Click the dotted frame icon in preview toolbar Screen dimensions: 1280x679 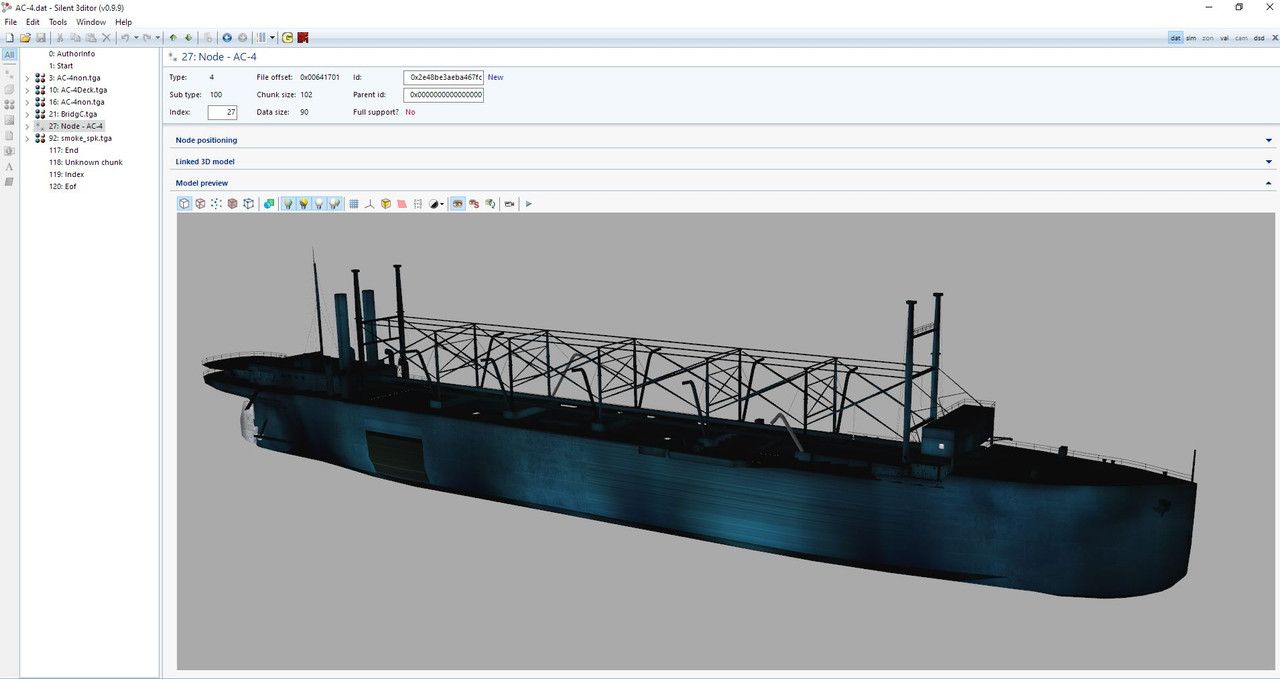tap(418, 204)
